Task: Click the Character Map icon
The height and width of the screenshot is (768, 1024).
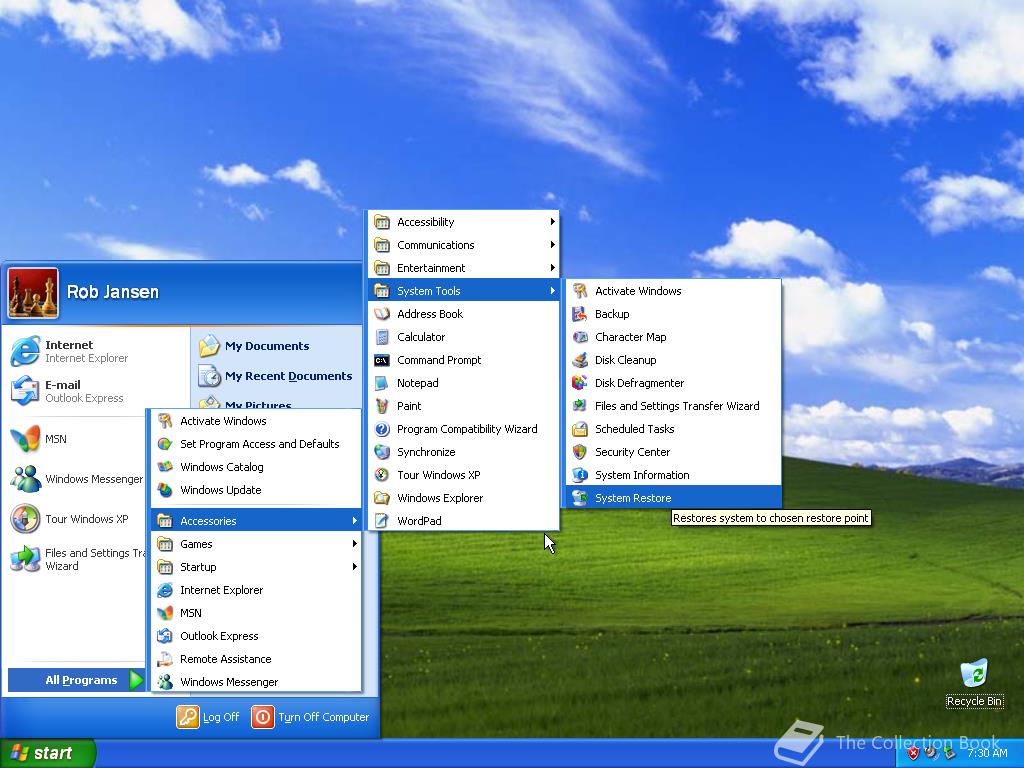Action: coord(579,337)
